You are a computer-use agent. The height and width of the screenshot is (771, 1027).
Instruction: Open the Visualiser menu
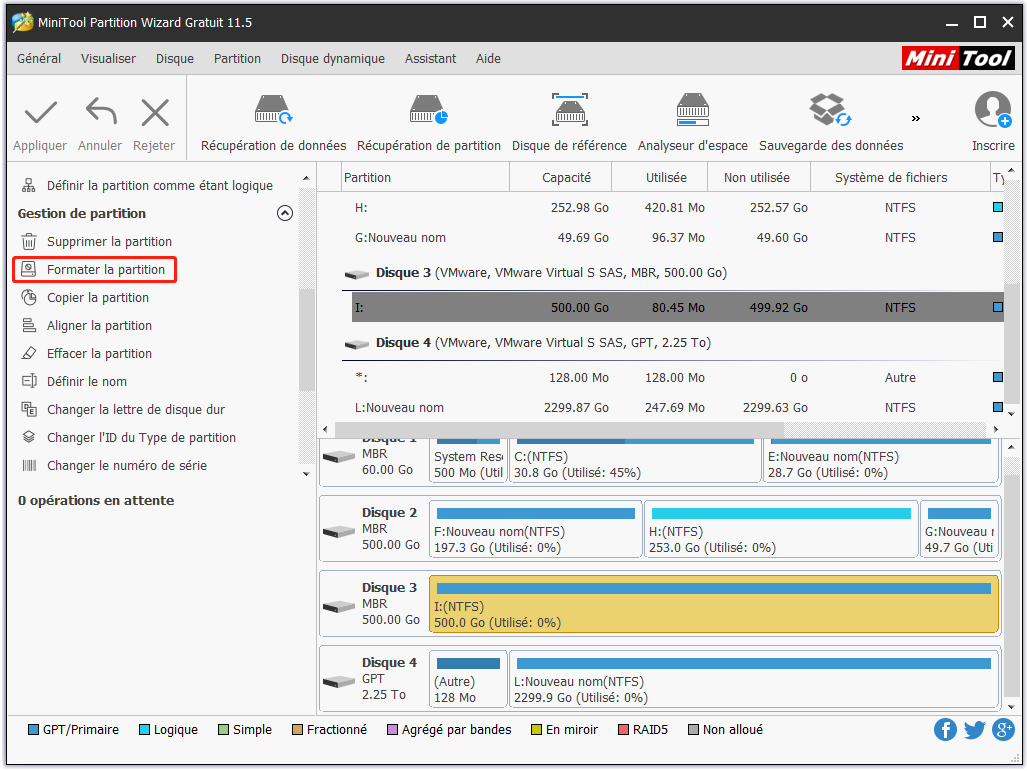pos(108,58)
